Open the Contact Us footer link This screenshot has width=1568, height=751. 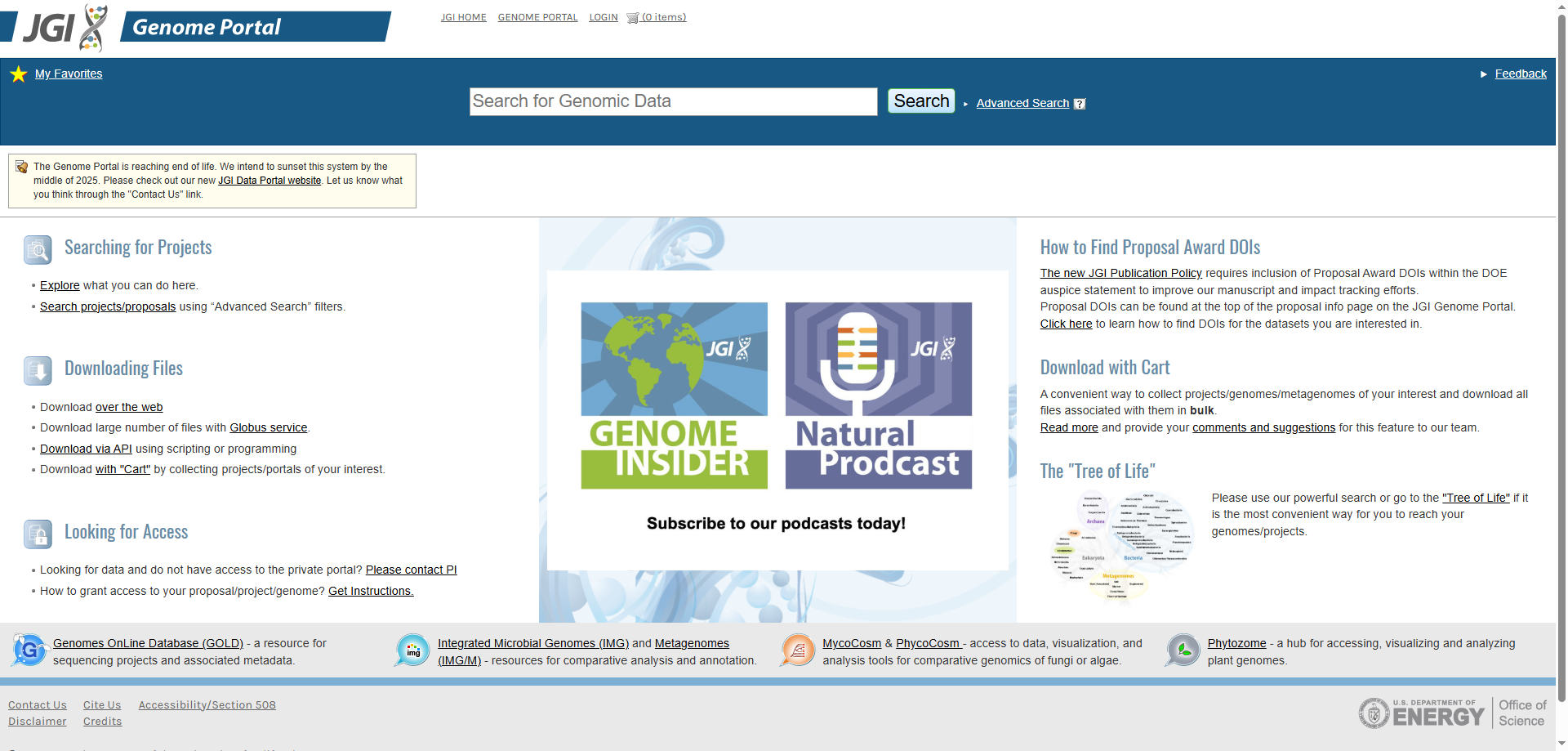(x=38, y=705)
